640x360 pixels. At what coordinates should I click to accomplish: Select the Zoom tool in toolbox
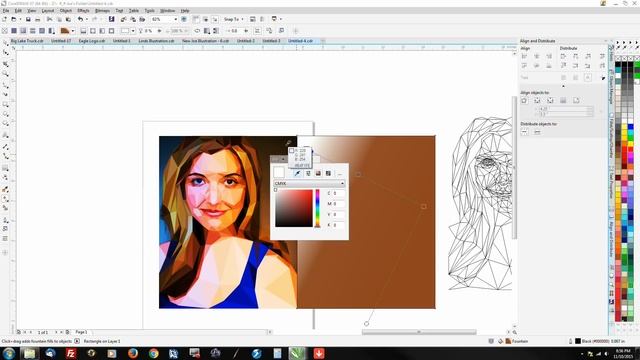(5, 74)
